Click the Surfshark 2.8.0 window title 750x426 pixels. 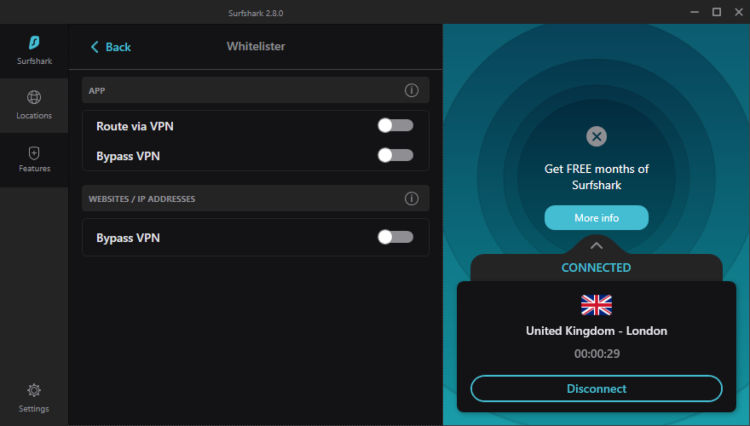point(255,13)
